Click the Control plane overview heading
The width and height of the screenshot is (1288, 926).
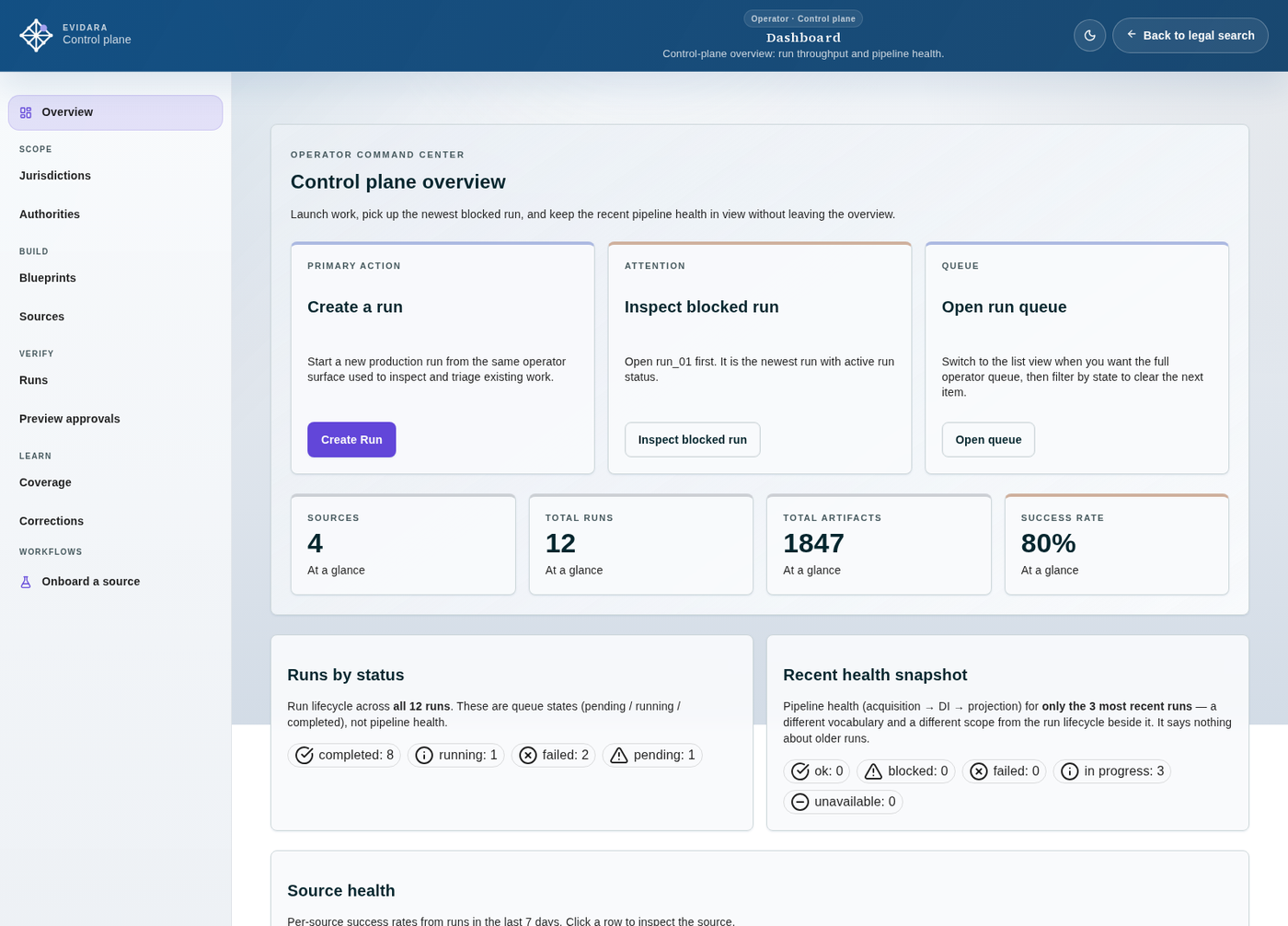(398, 182)
